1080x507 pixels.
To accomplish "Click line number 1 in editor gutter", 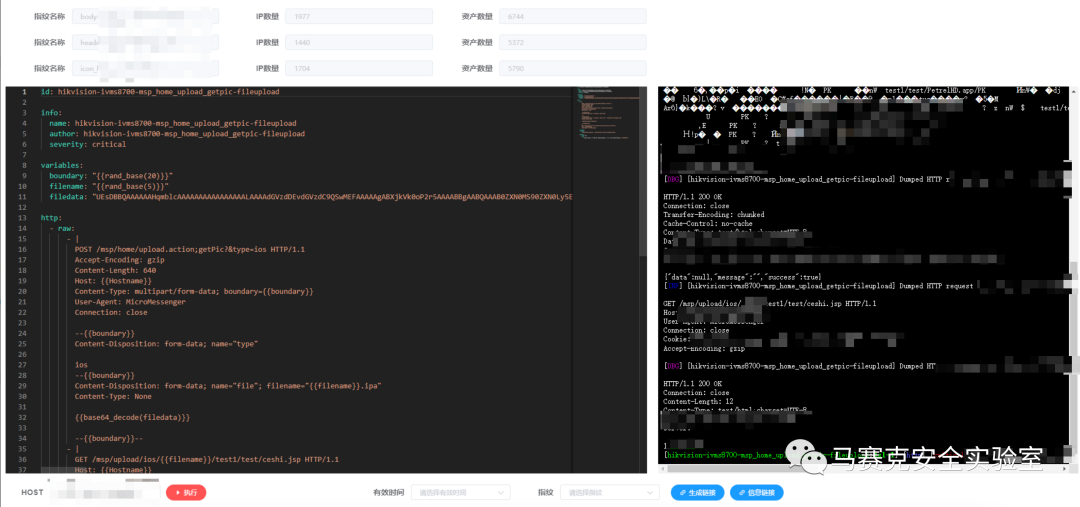I will (x=24, y=92).
